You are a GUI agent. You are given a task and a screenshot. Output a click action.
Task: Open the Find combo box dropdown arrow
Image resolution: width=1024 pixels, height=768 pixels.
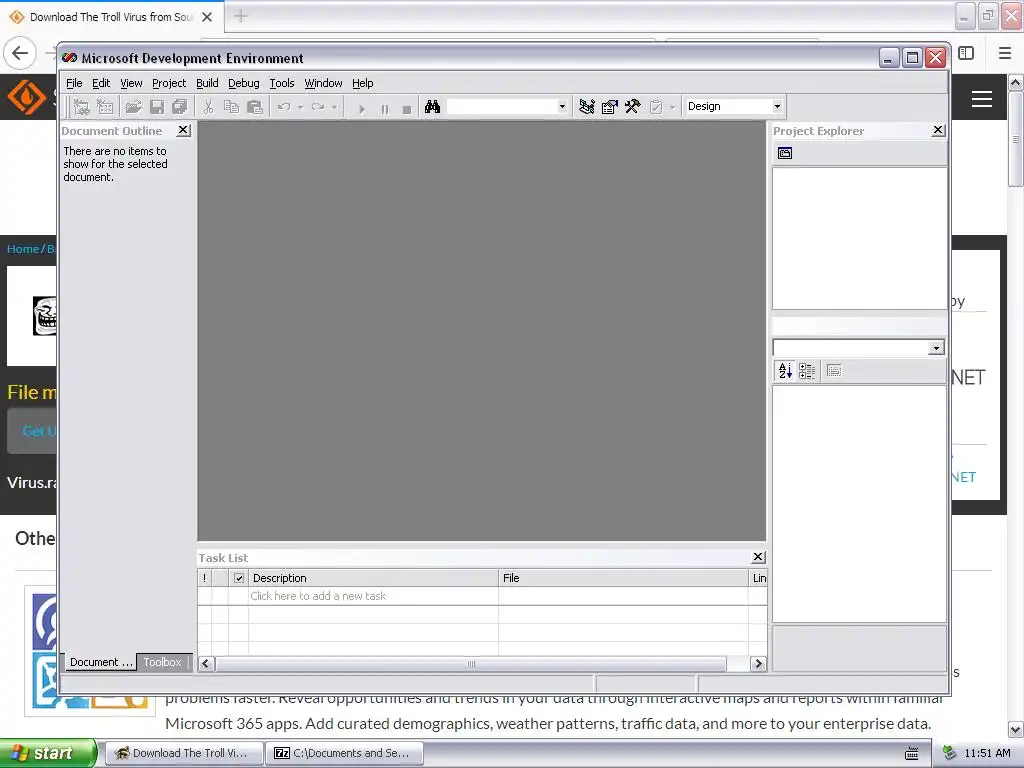[x=562, y=106]
